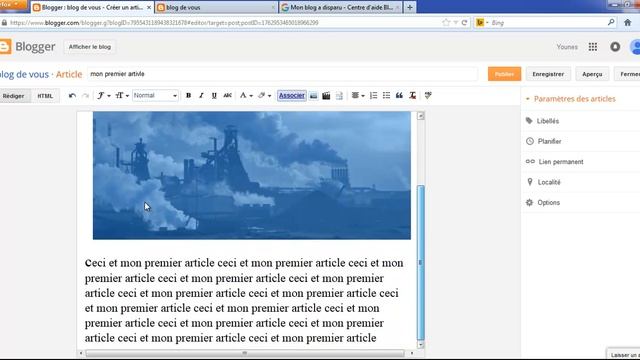
Task: Click the redo arrow icon
Action: pyautogui.click(x=85, y=96)
